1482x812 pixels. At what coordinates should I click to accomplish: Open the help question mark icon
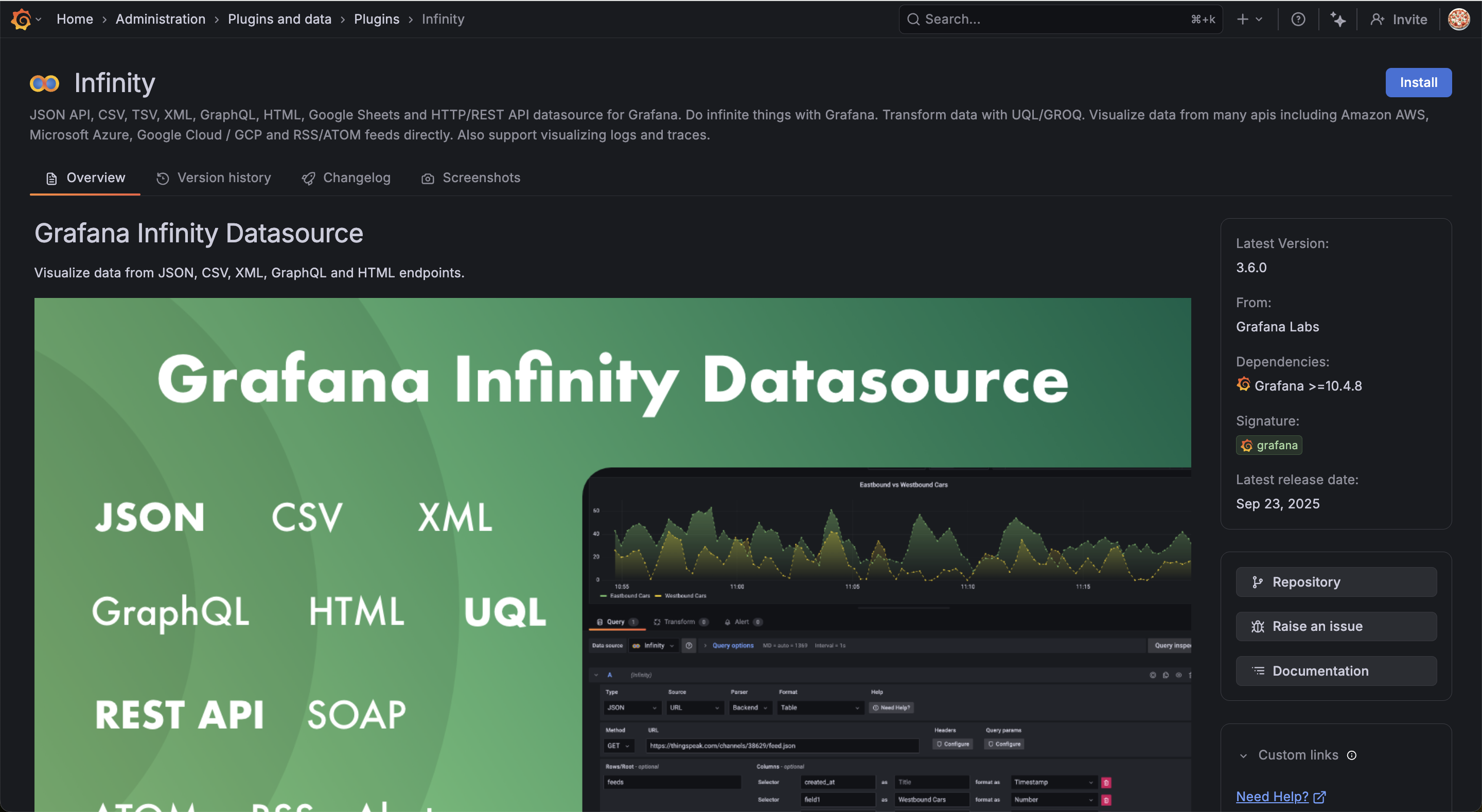pos(1298,19)
